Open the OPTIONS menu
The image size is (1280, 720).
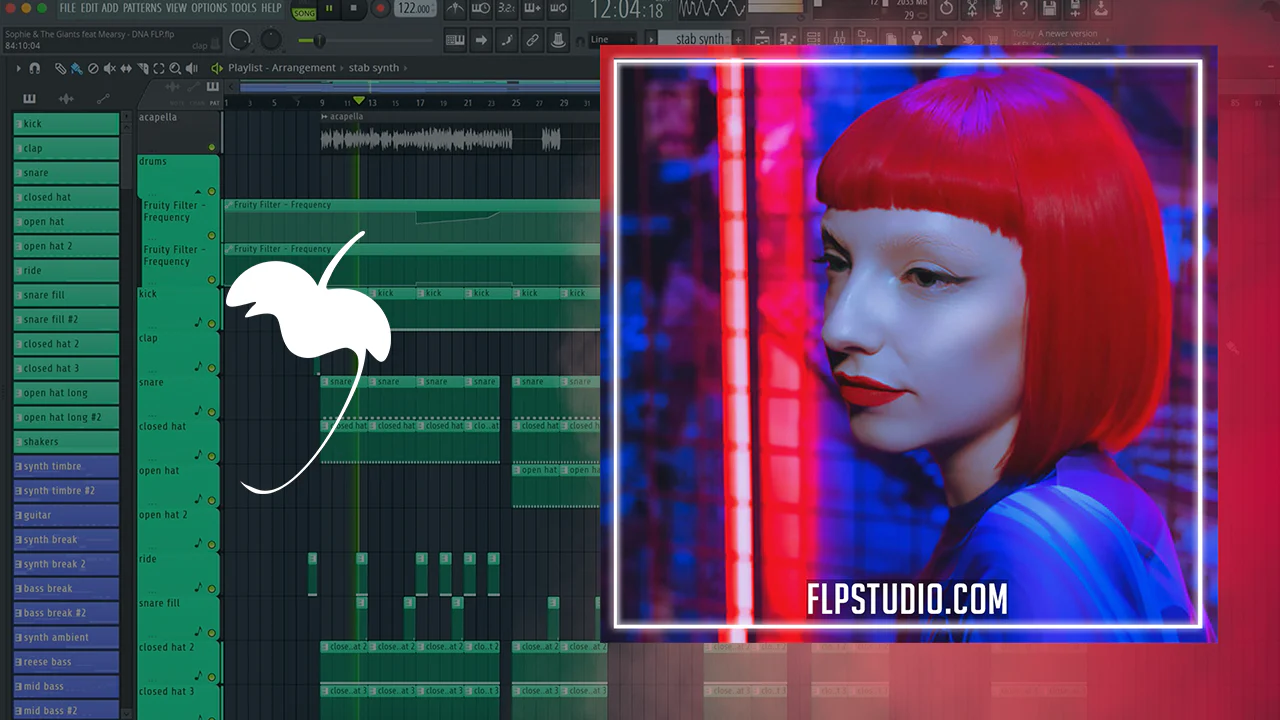pyautogui.click(x=209, y=8)
